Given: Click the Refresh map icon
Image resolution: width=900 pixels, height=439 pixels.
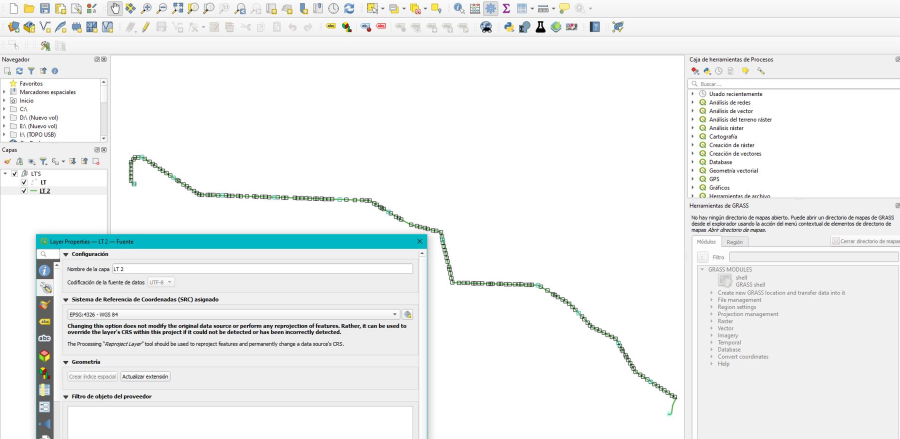Looking at the screenshot, I should pos(349,8).
